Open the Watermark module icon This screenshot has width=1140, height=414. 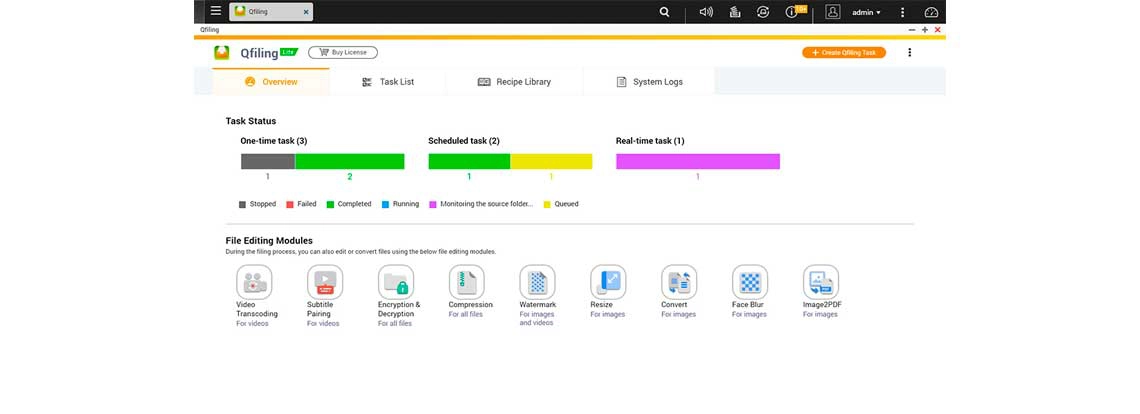537,282
